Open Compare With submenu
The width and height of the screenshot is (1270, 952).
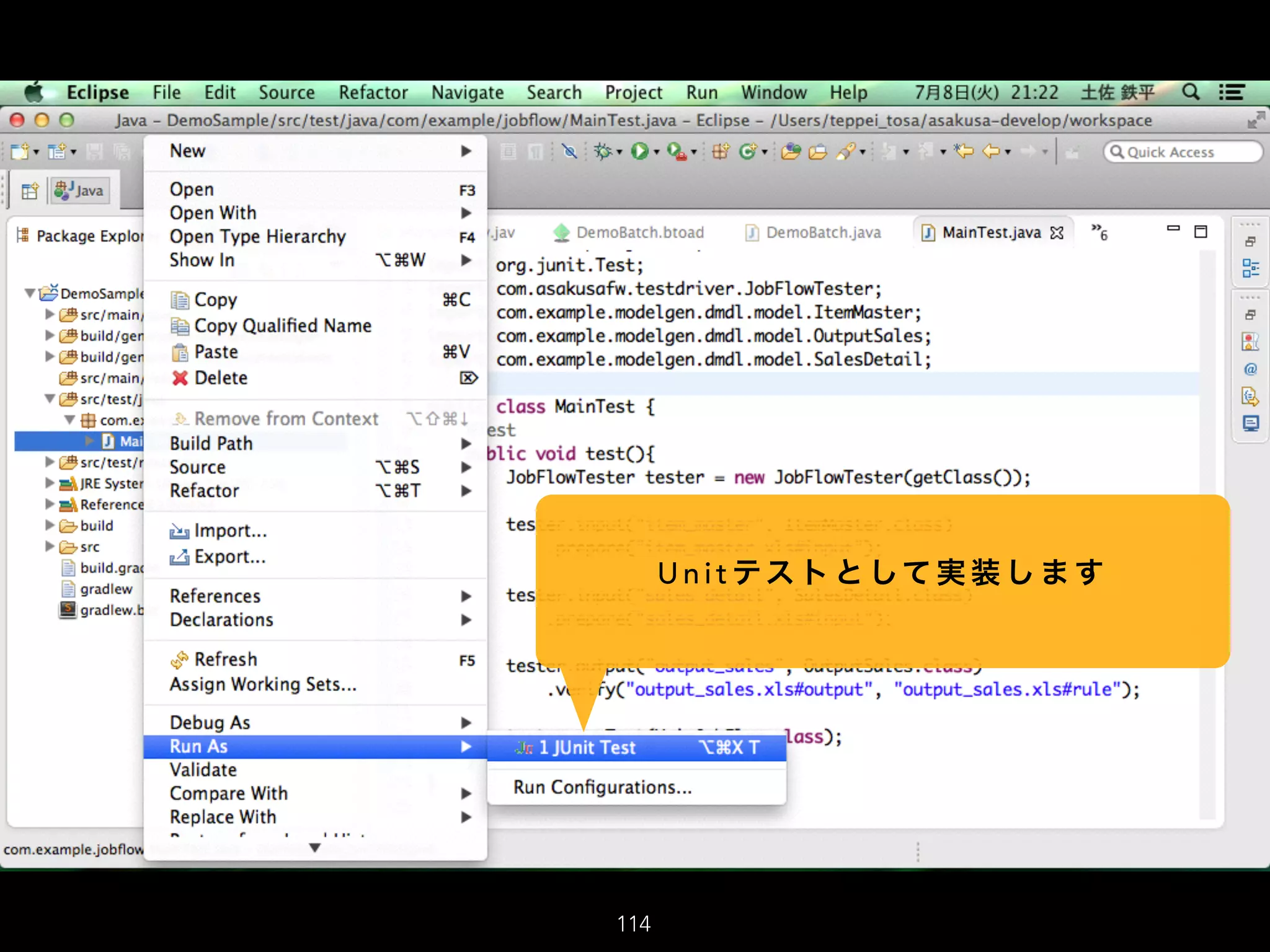(315, 793)
